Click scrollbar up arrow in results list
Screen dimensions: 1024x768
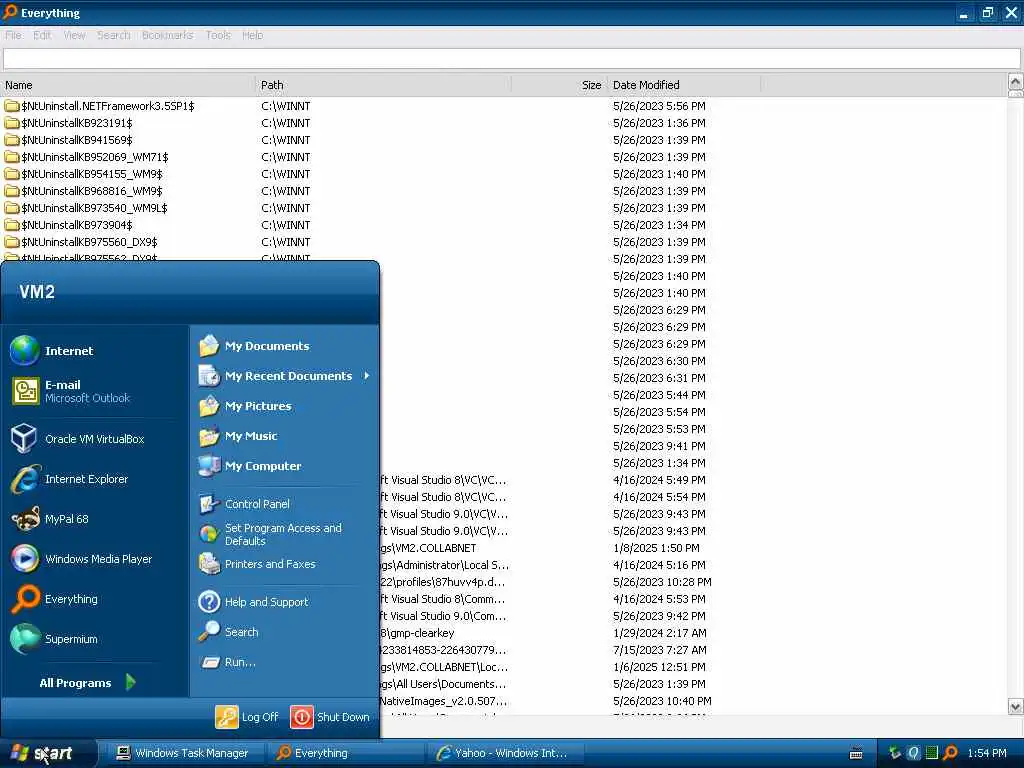tap(1015, 82)
